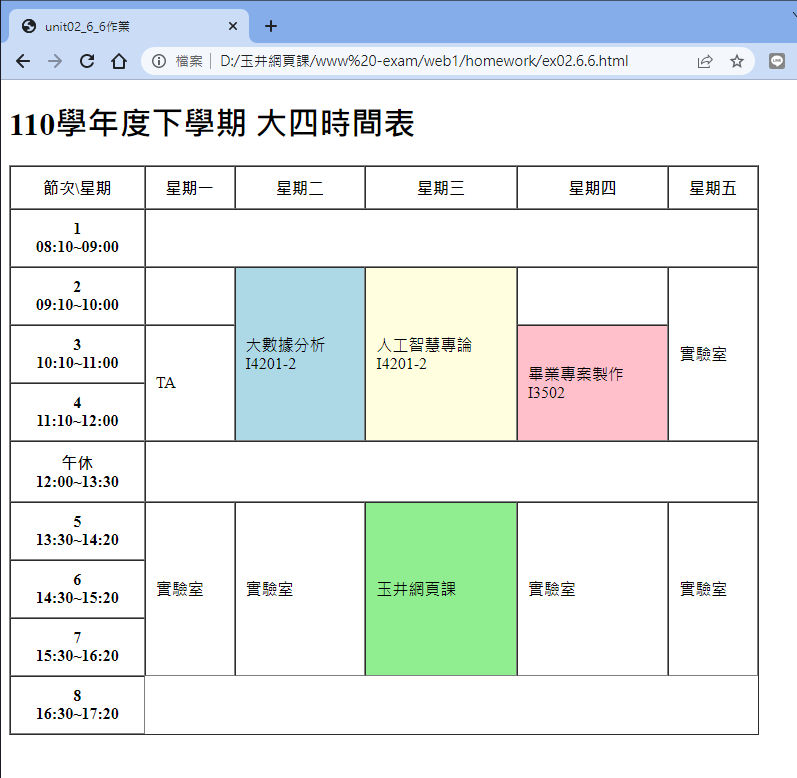Go to the browser home page
Viewport: 797px width, 778px height.
click(118, 61)
